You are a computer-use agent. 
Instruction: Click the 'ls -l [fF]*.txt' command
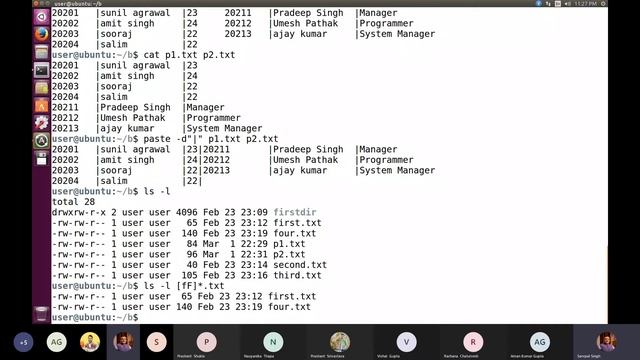tap(184, 286)
